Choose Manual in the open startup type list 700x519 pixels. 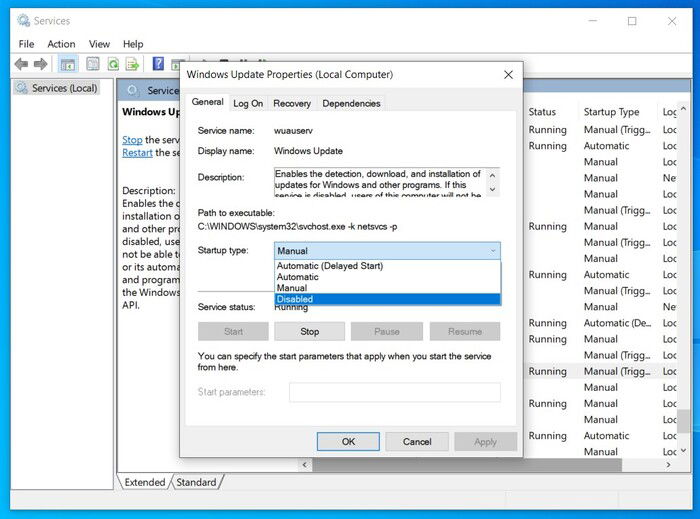tap(388, 288)
